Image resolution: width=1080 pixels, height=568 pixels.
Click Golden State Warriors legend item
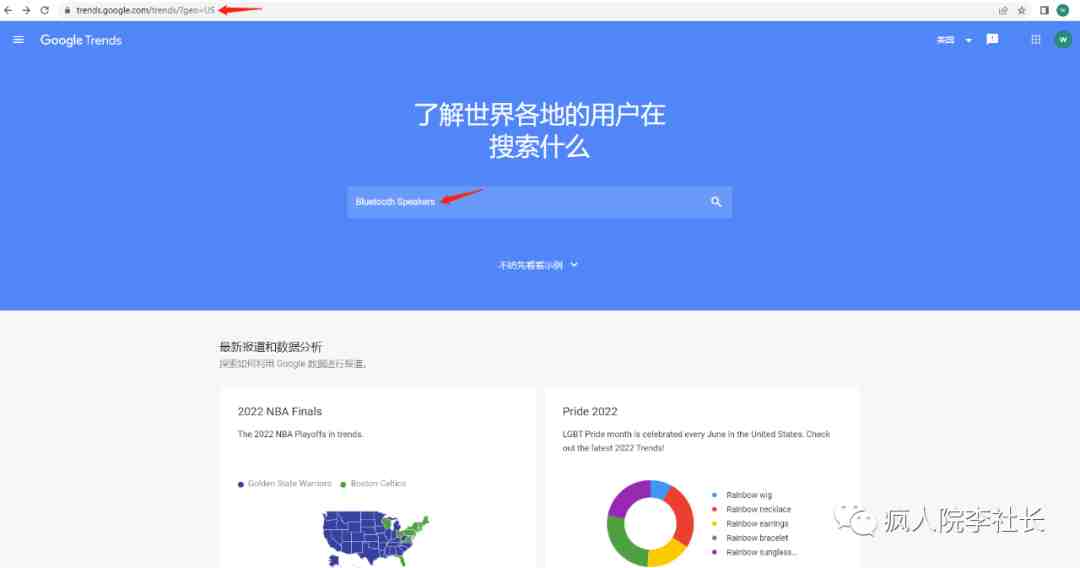click(x=285, y=484)
